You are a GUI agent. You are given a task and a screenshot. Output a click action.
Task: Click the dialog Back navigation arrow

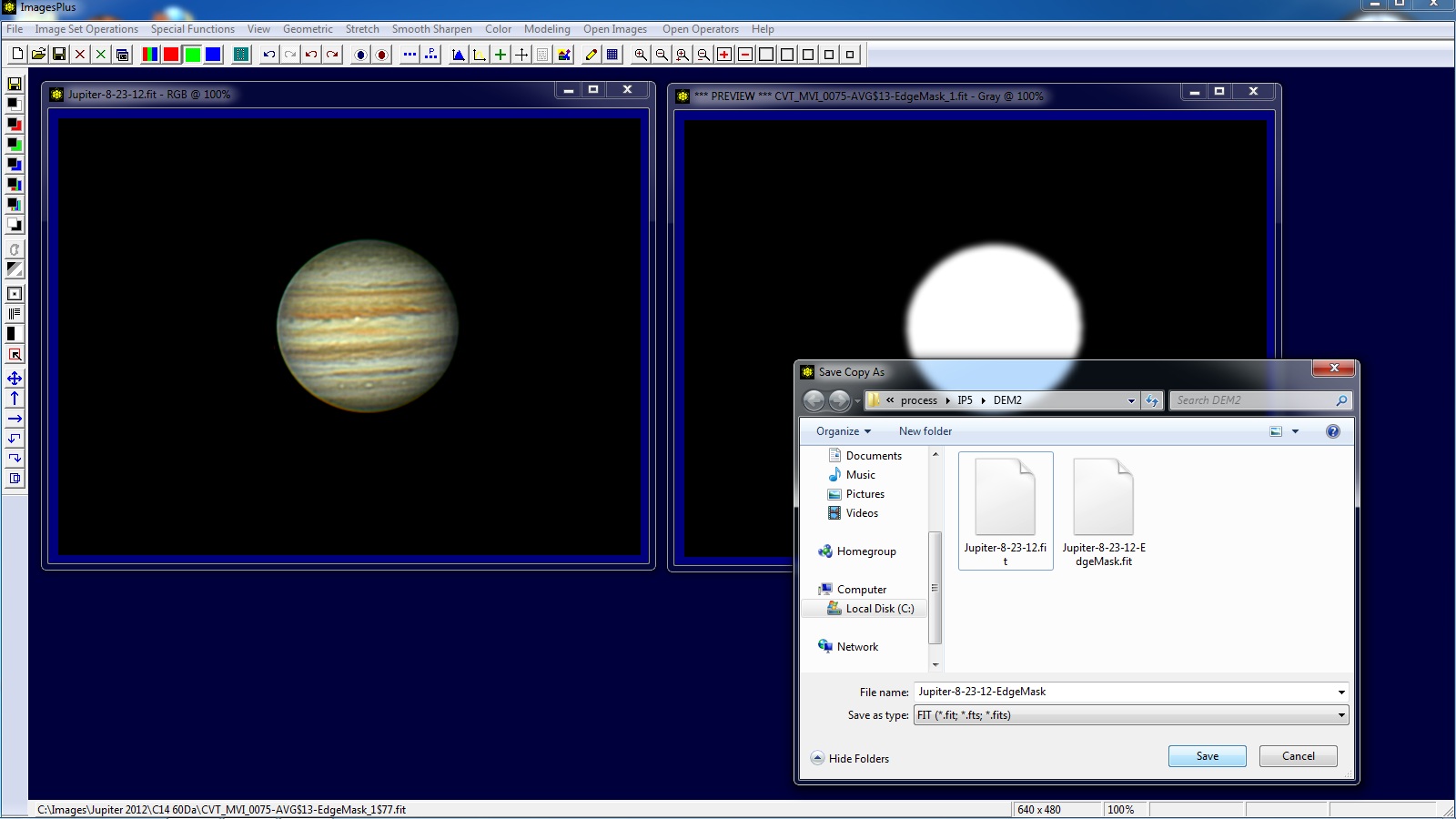[814, 400]
